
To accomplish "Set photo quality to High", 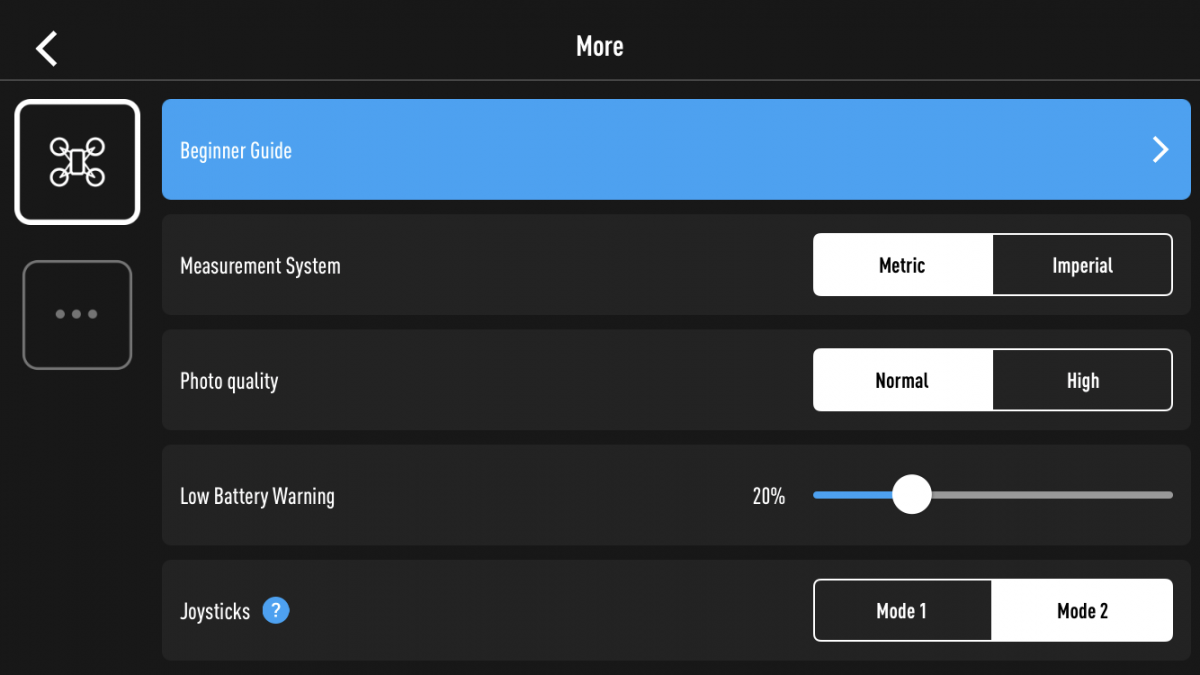I will pyautogui.click(x=1082, y=380).
